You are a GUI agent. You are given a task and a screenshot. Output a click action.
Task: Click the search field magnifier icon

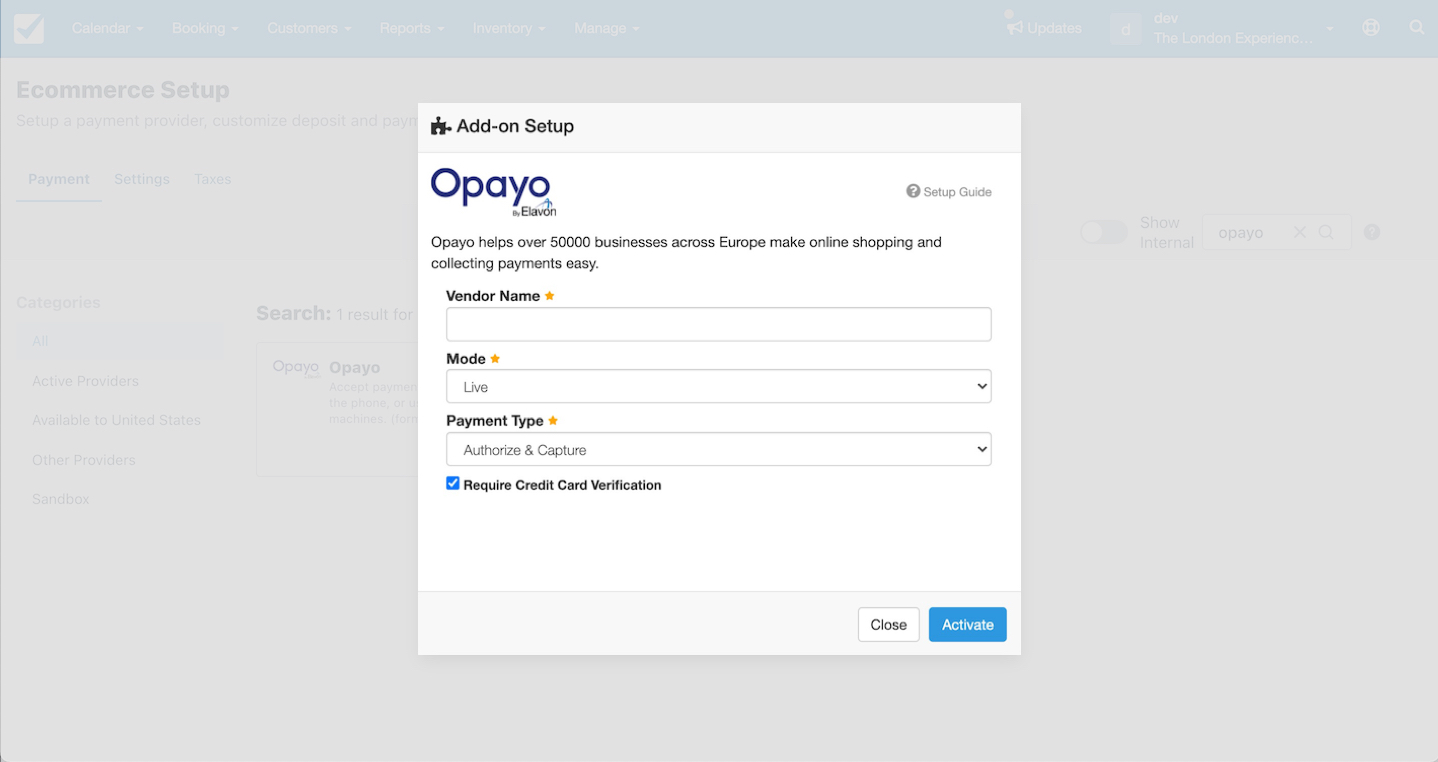point(1326,232)
